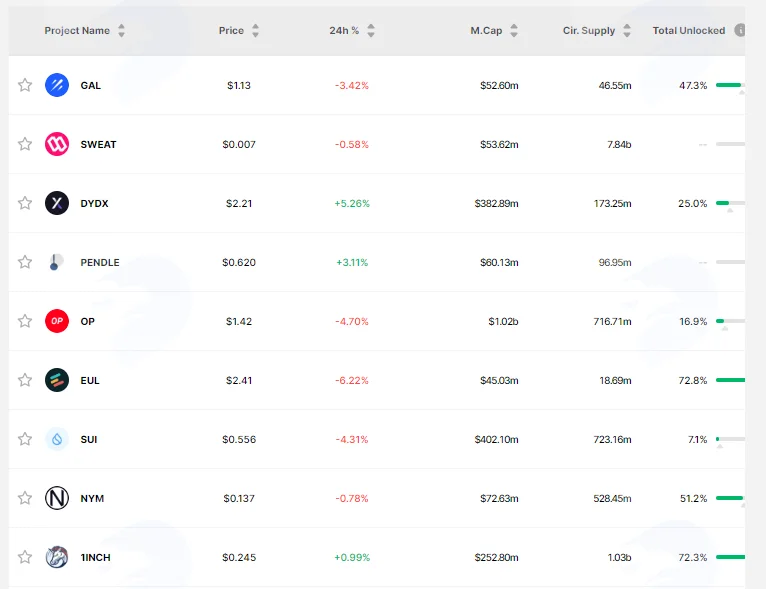The width and height of the screenshot is (766, 589).
Task: Click the Cir. Supply column header
Action: [589, 30]
